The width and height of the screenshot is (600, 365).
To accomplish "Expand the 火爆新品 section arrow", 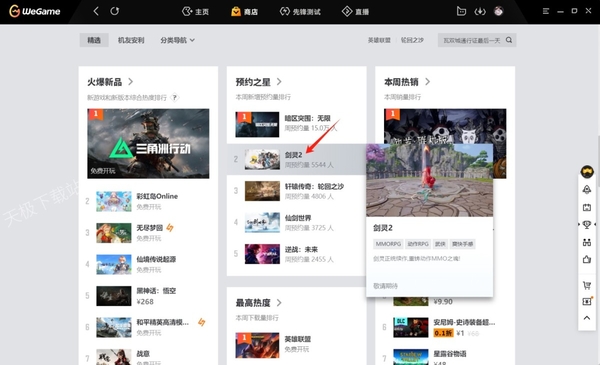I will pos(130,81).
